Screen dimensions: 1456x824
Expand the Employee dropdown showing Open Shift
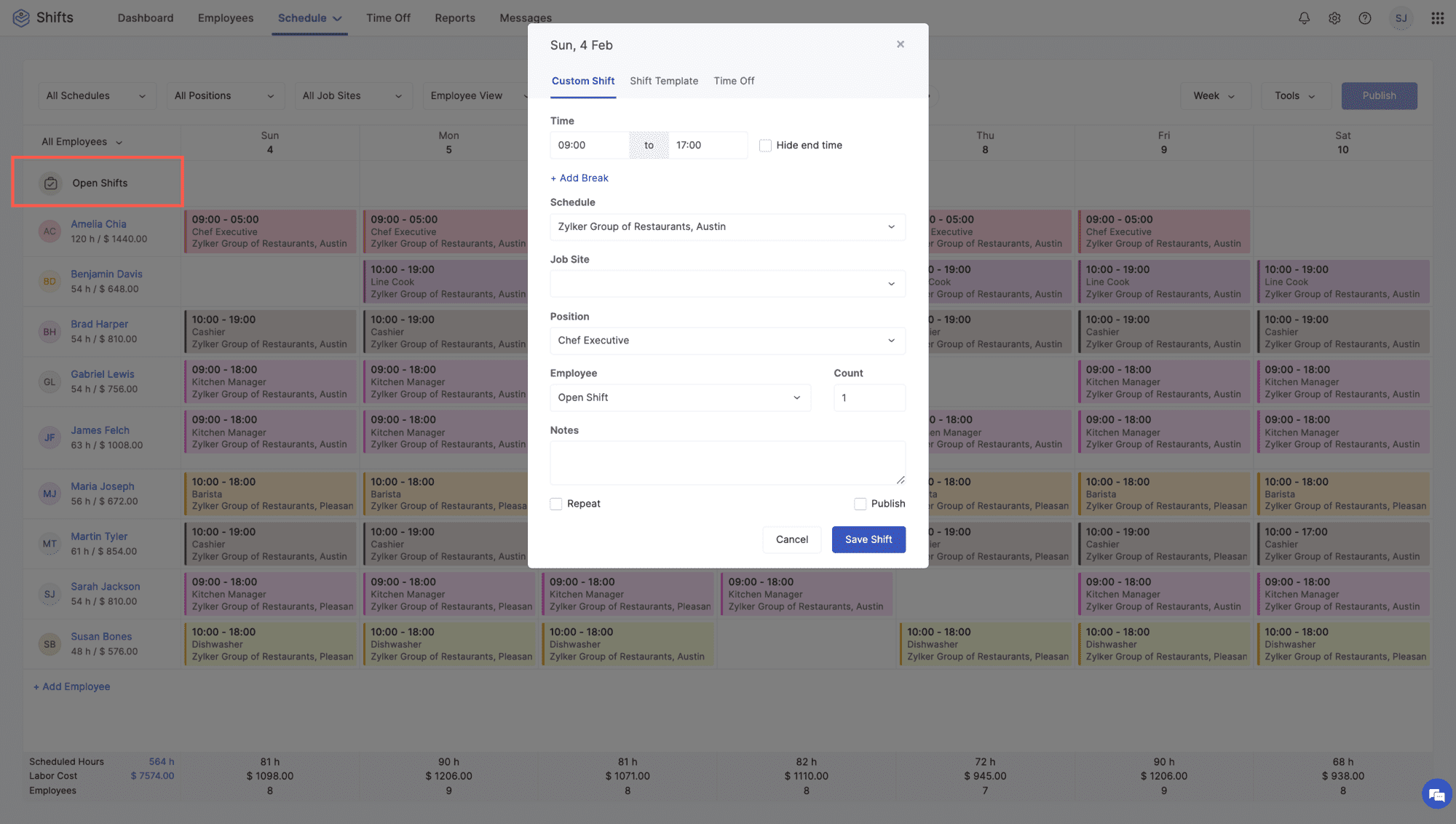pyautogui.click(x=680, y=397)
